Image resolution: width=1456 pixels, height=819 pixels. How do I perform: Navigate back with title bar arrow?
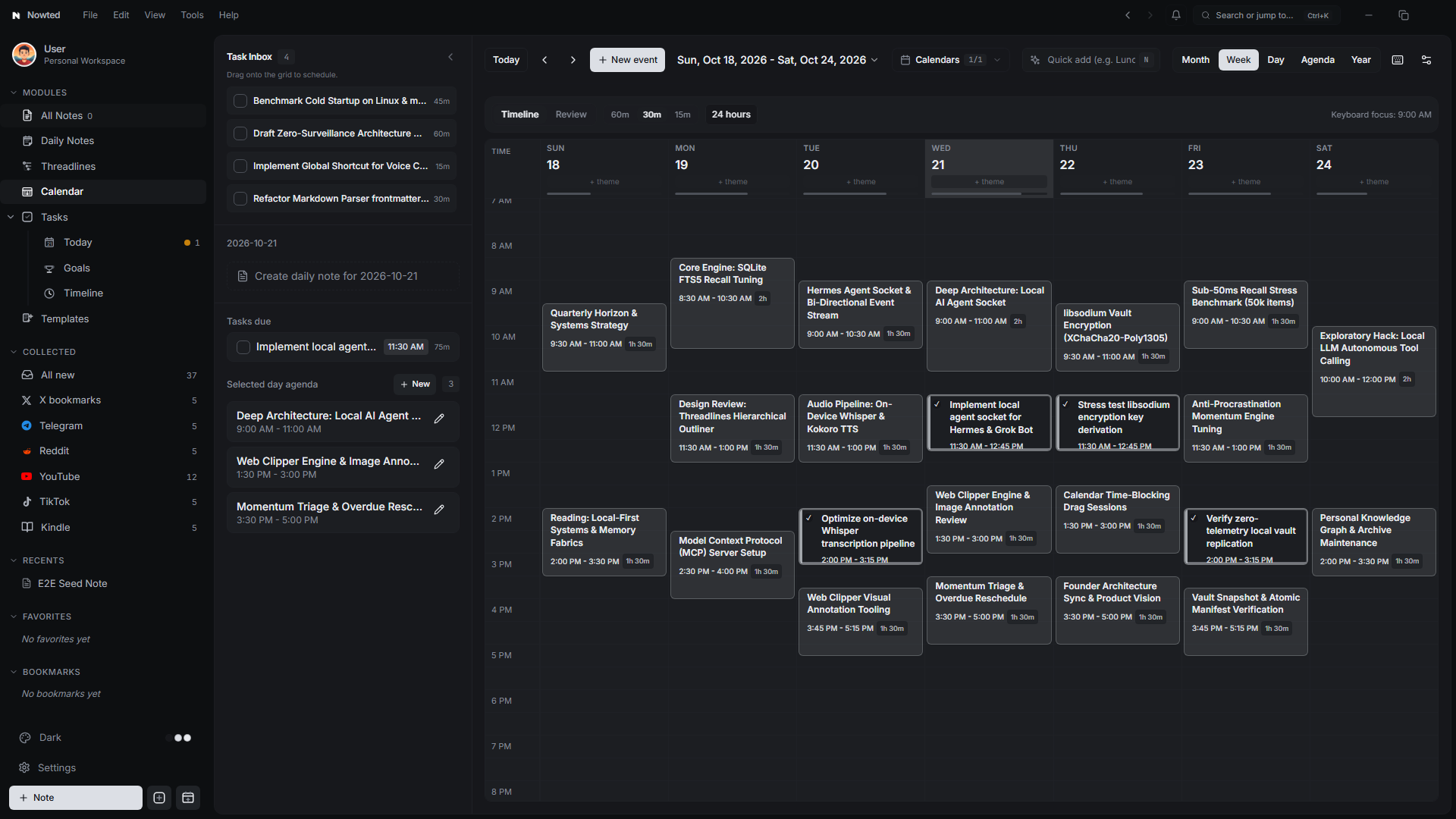click(x=1128, y=15)
